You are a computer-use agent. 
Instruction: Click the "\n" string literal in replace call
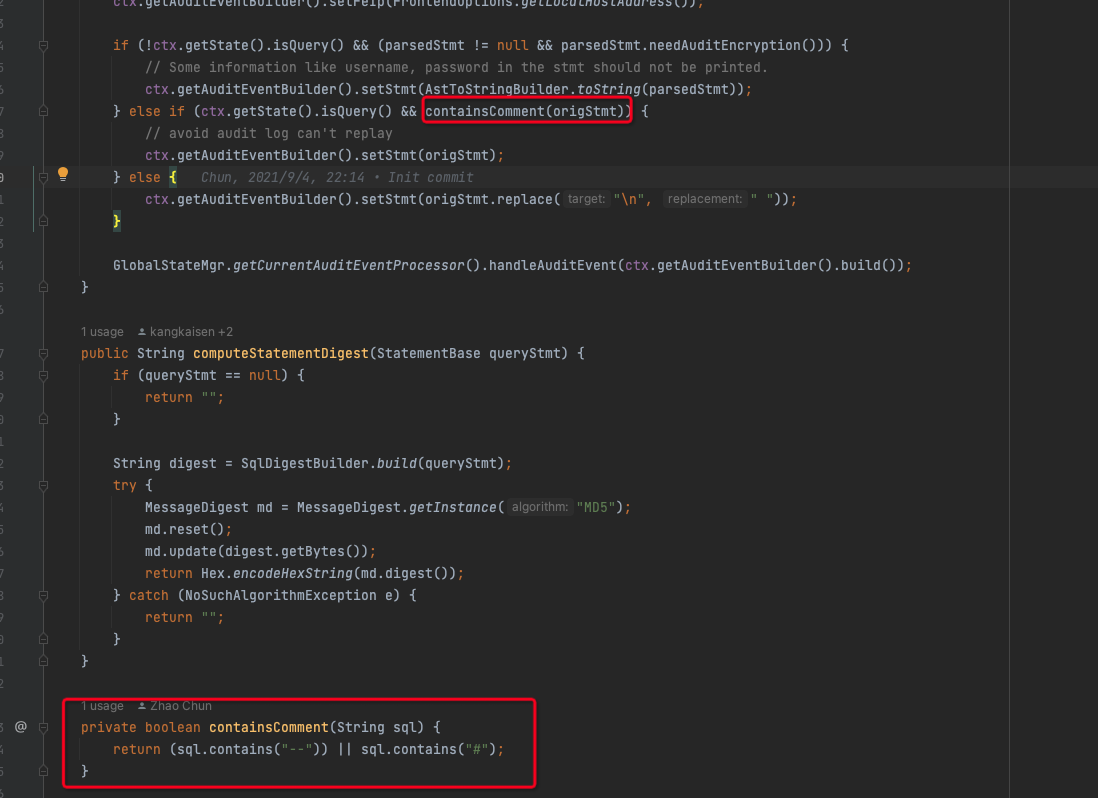629,200
